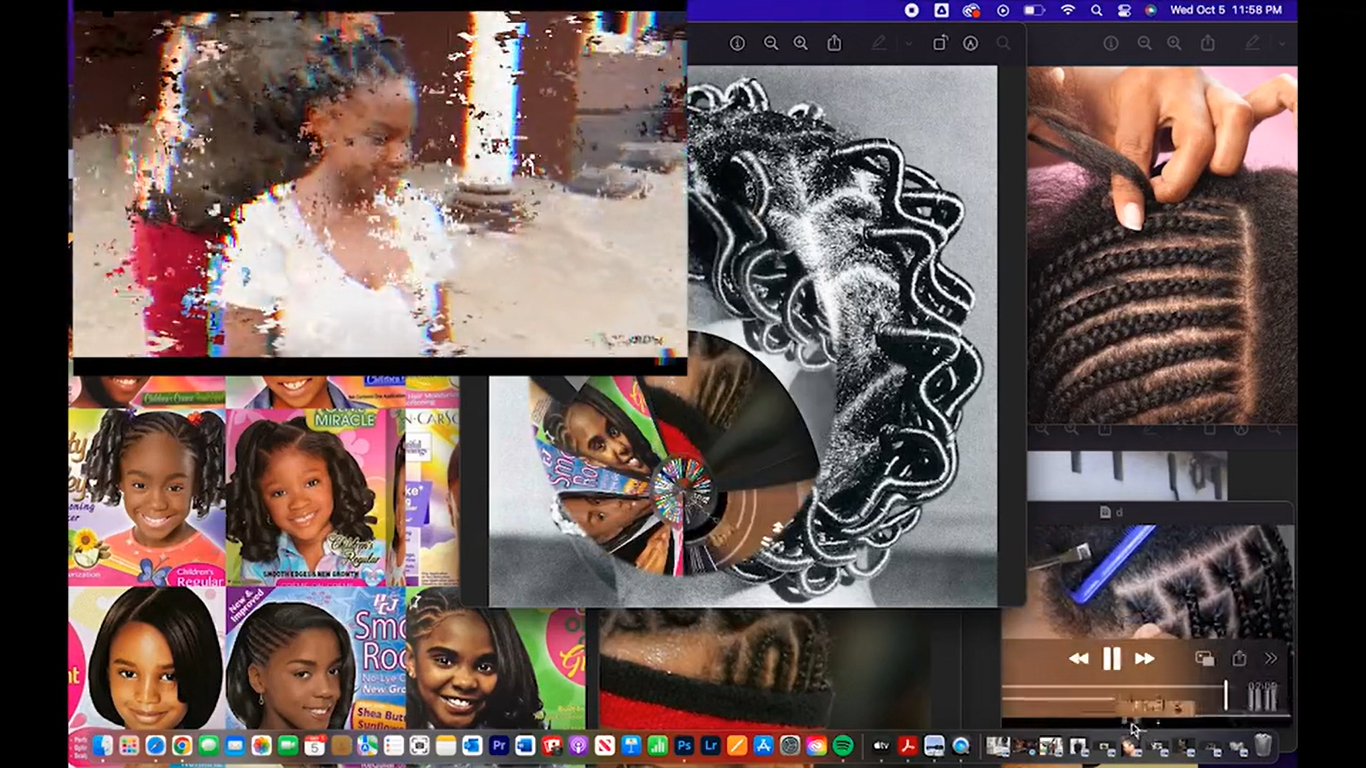Zoom in using center Preview window magnifier
This screenshot has height=768, width=1366.
[801, 44]
